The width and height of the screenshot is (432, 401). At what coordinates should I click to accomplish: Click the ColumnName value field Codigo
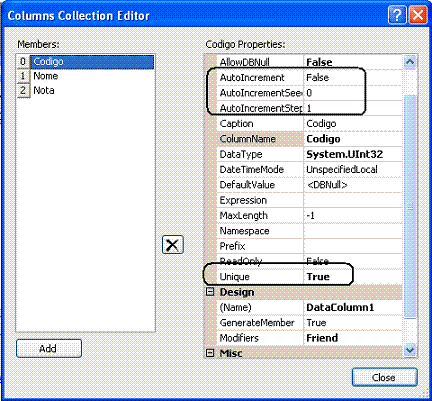click(x=353, y=139)
